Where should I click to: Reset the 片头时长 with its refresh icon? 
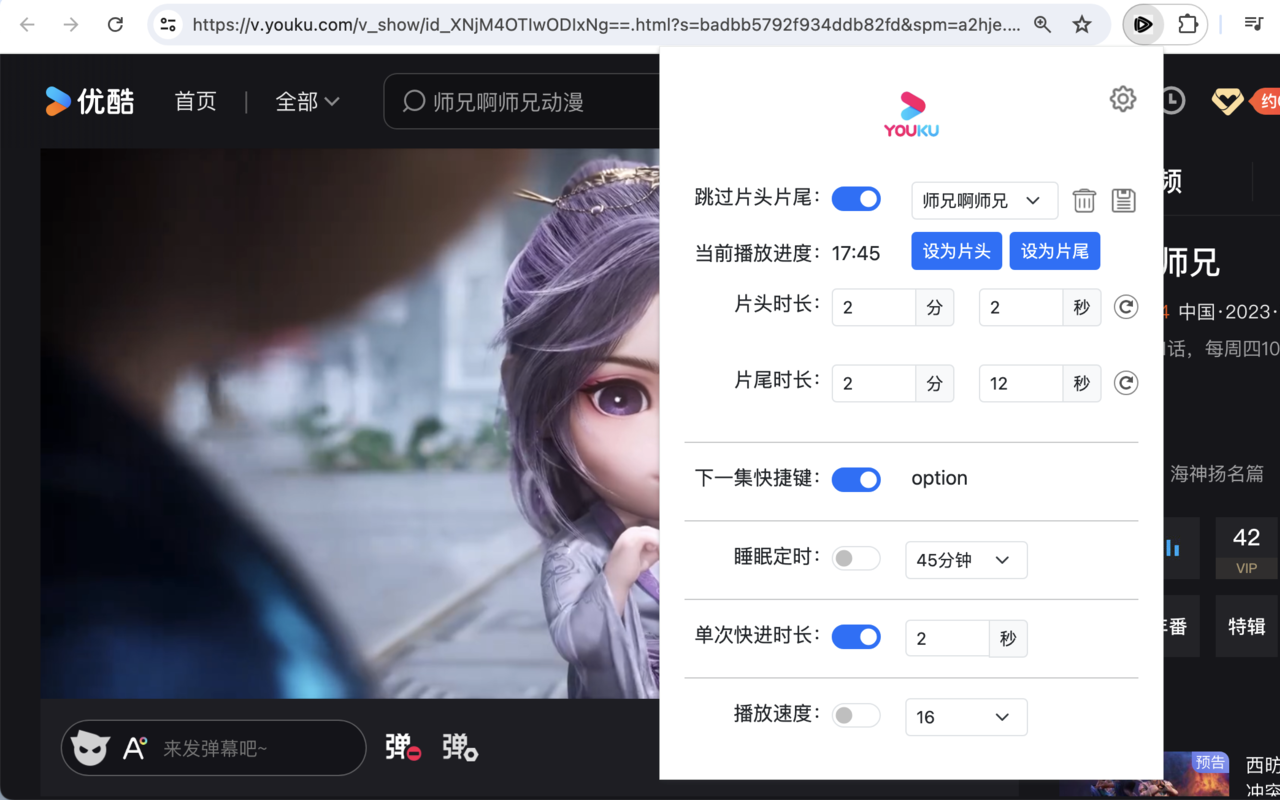tap(1126, 307)
